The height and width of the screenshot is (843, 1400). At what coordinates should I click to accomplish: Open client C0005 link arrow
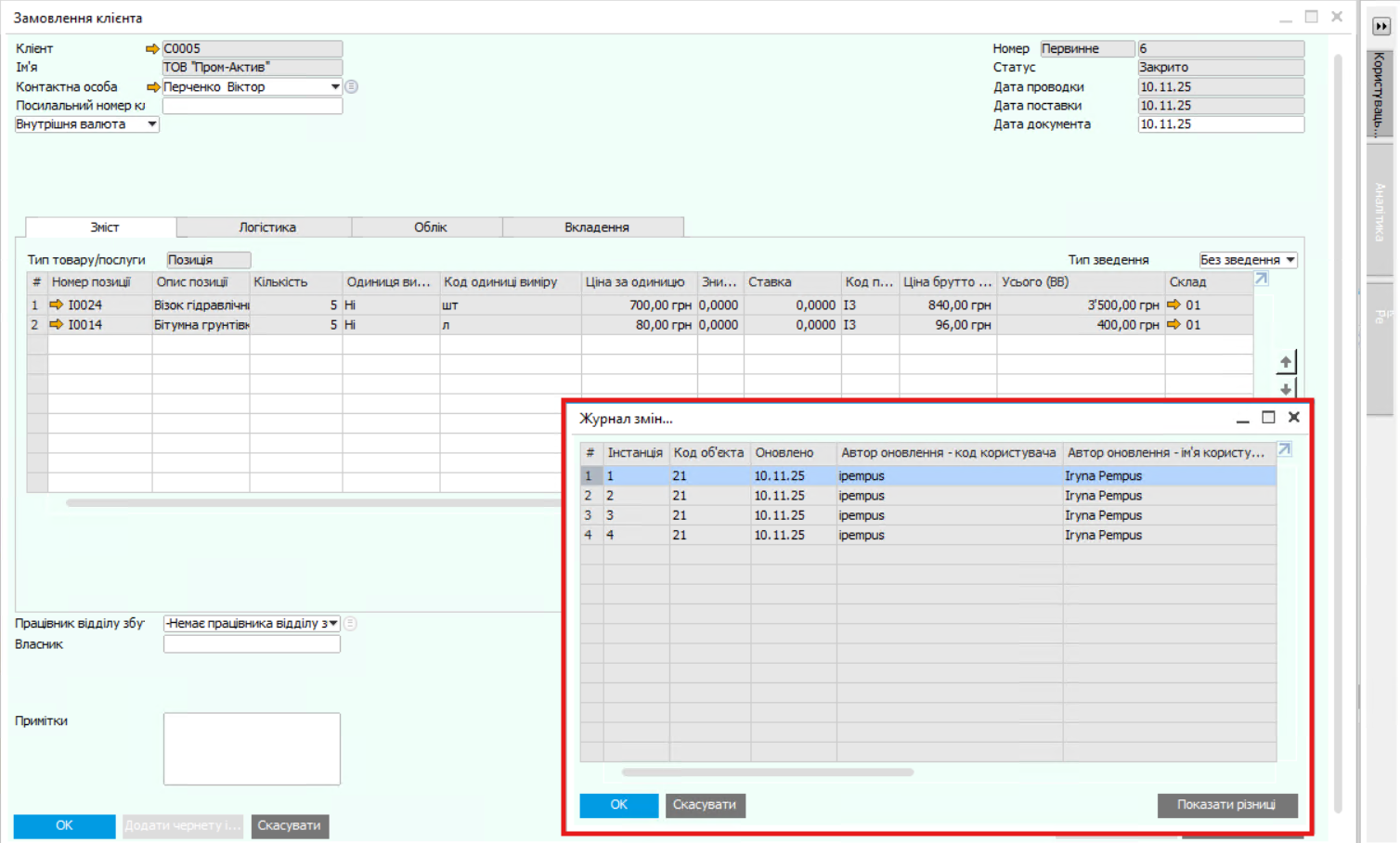(x=152, y=48)
